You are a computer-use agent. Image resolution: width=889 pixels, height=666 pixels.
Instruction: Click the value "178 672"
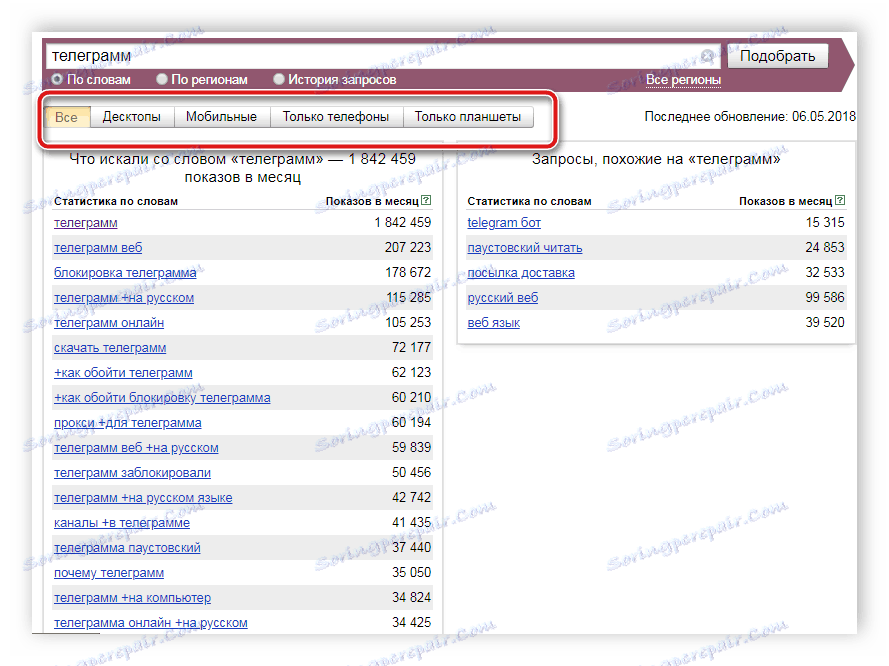pos(408,272)
